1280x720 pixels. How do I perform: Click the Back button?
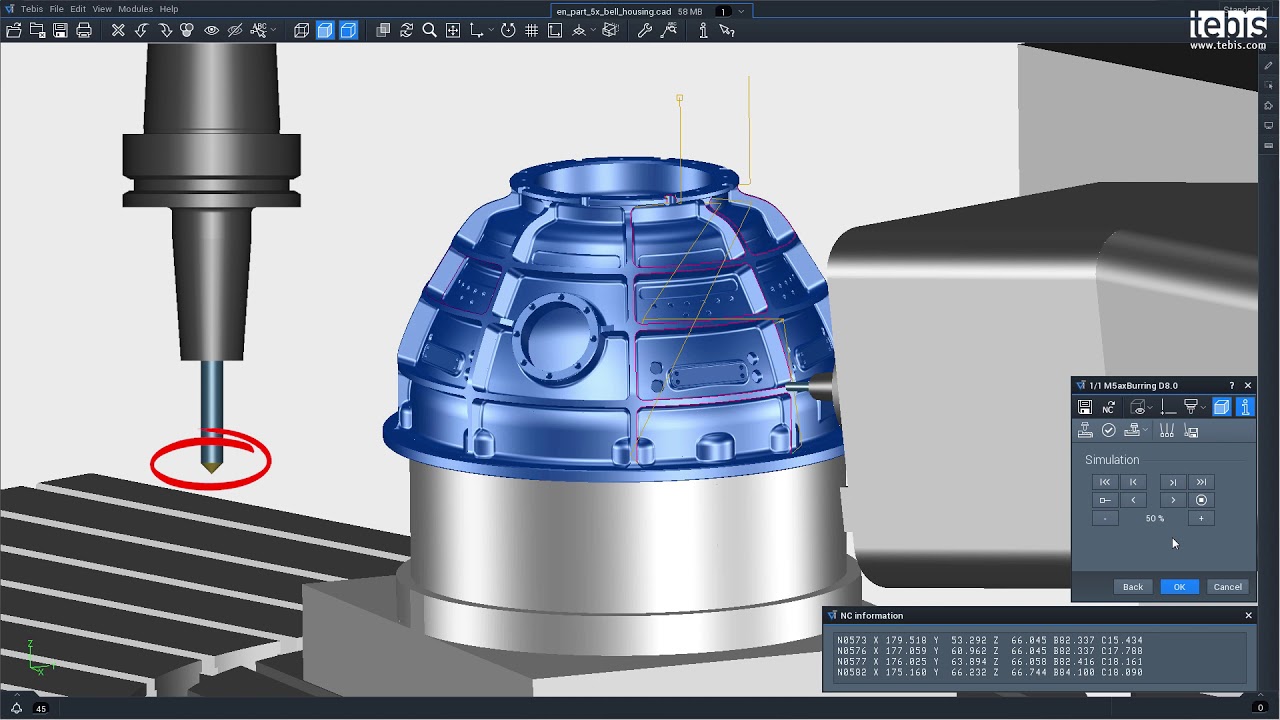coord(1133,587)
